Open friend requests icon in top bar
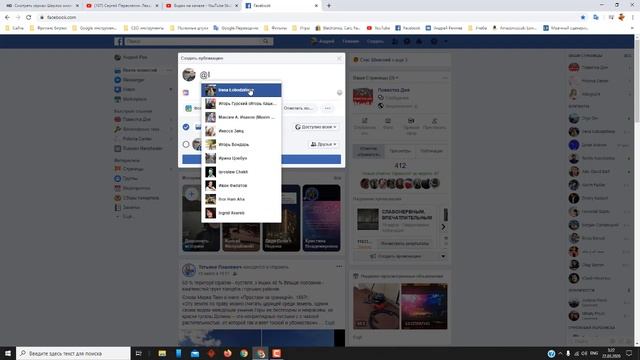 395,41
